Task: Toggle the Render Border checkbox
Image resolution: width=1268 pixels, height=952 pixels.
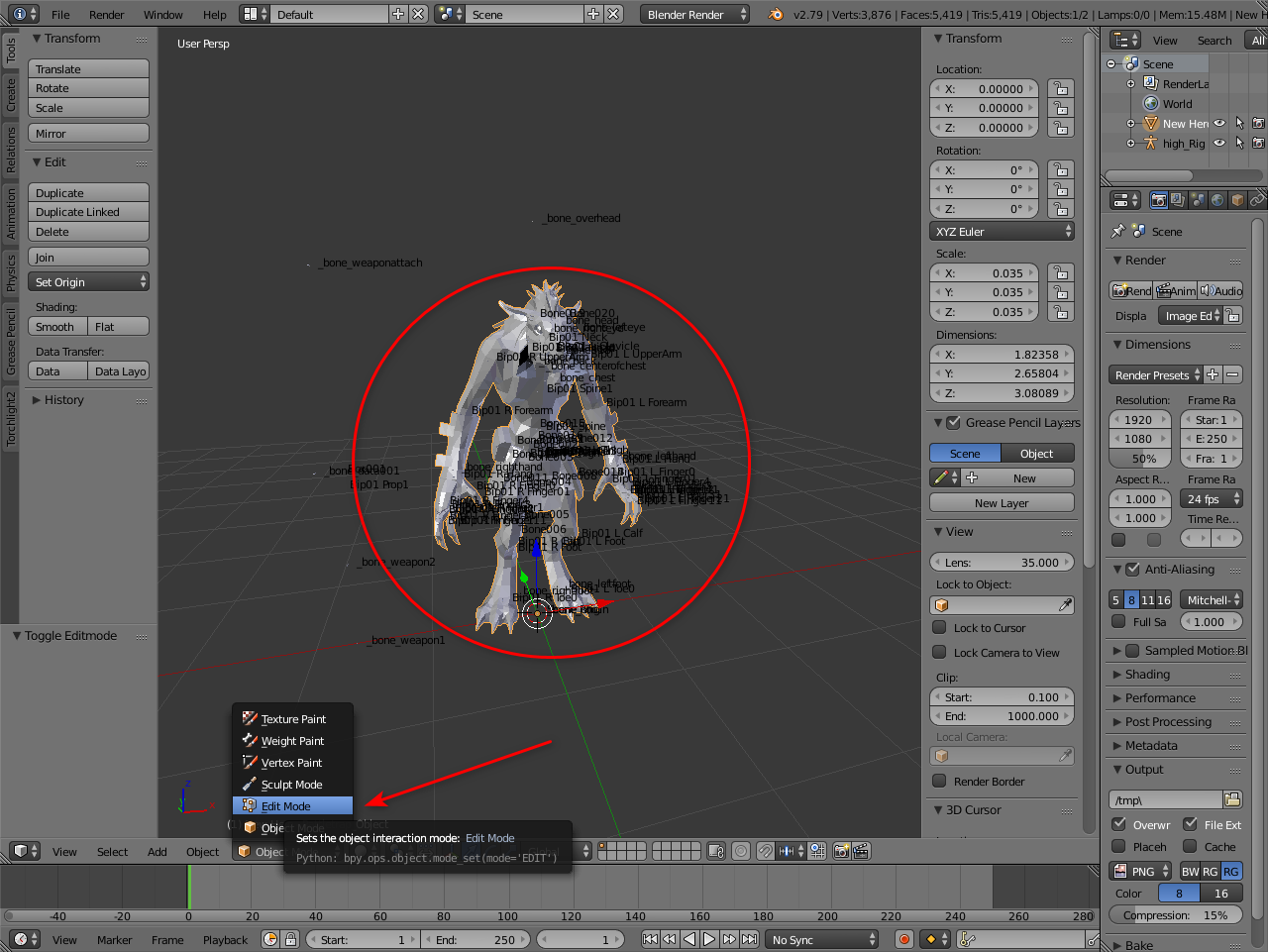Action: [939, 781]
